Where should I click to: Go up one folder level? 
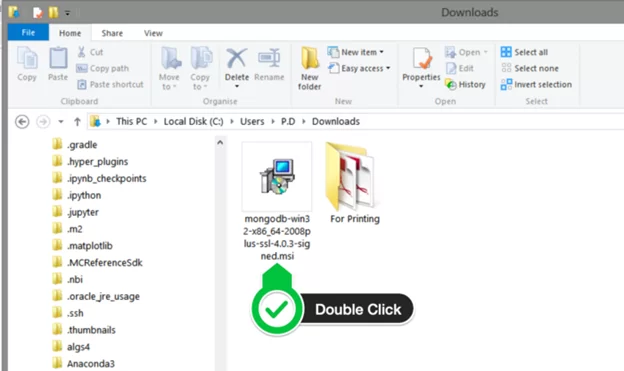tap(77, 121)
